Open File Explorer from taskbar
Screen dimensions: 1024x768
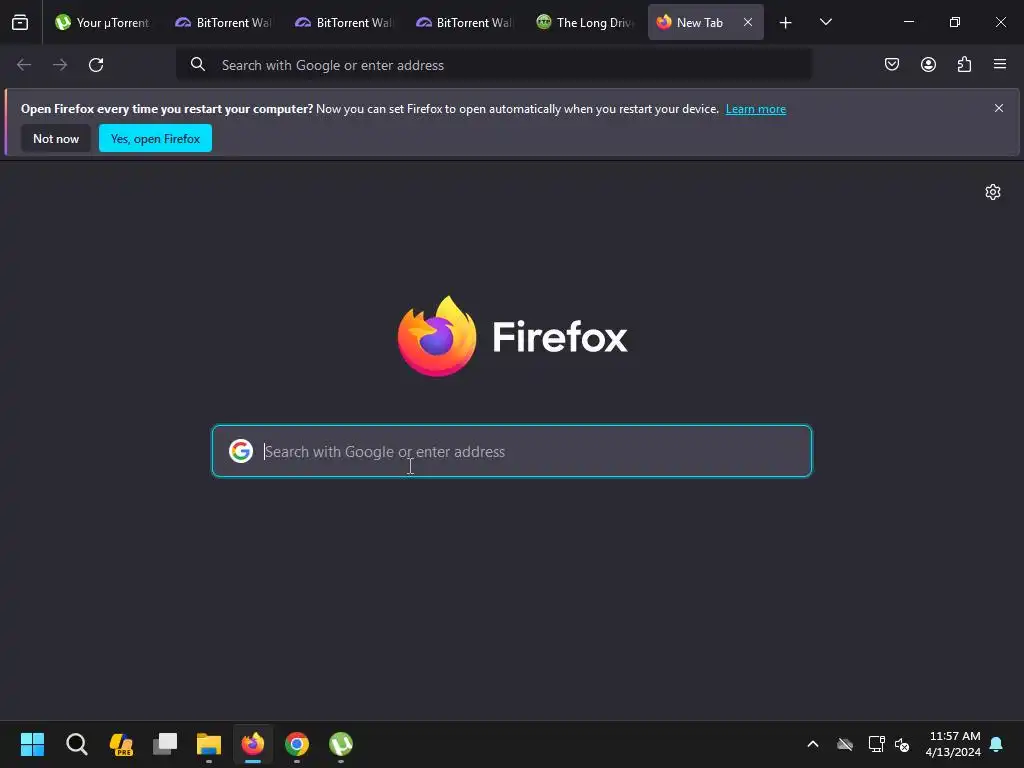209,744
